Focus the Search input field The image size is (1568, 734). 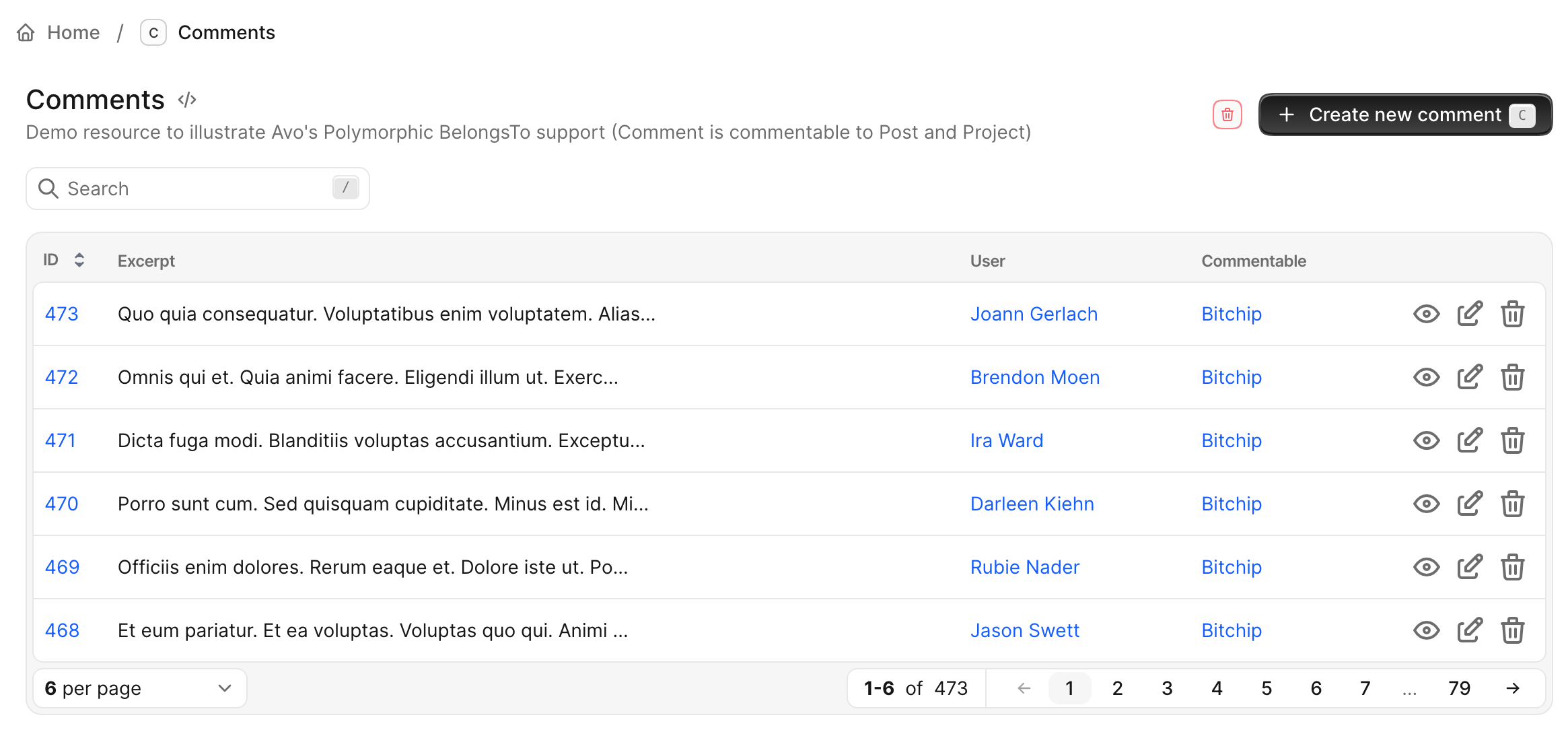coord(197,189)
